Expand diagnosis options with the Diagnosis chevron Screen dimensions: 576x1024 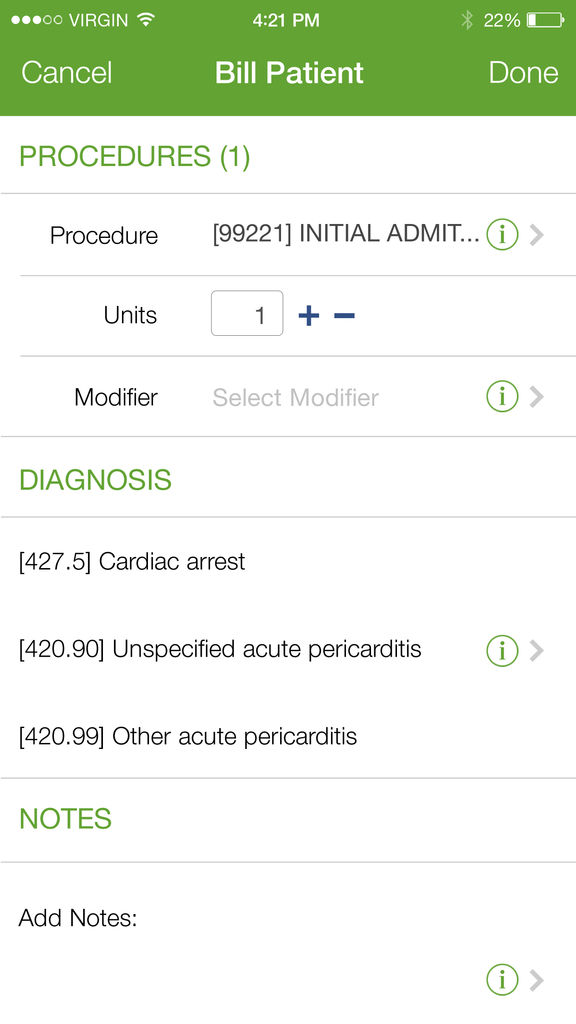pyautogui.click(x=537, y=650)
